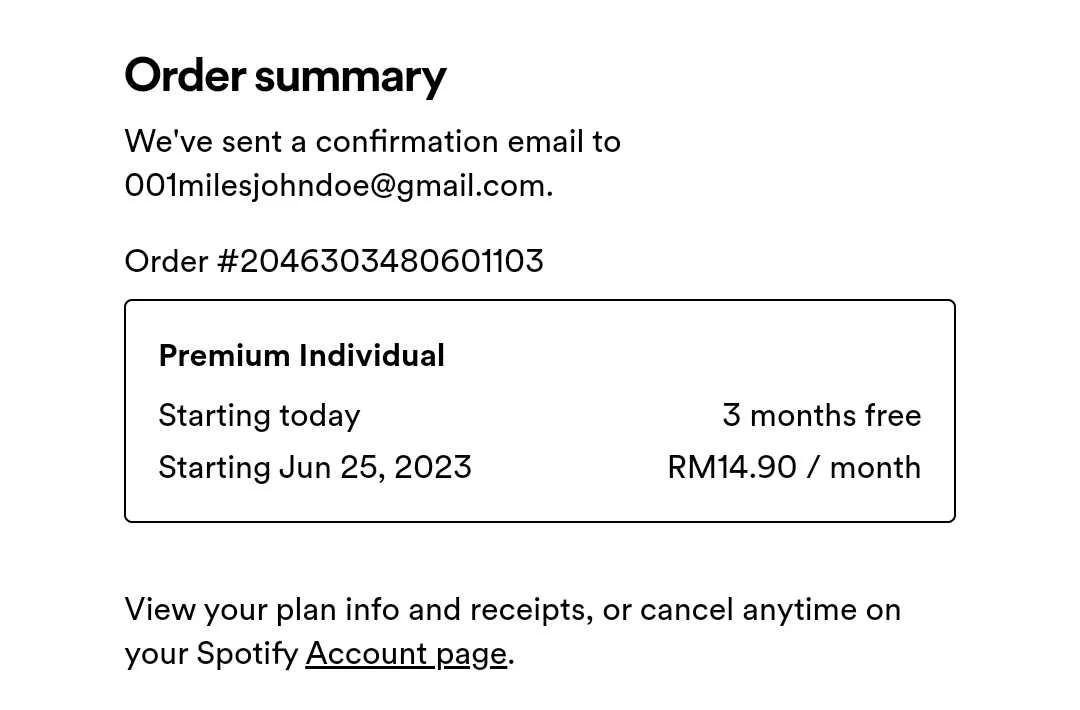Click the word Order before the order number
1080x710 pixels.
(167, 262)
